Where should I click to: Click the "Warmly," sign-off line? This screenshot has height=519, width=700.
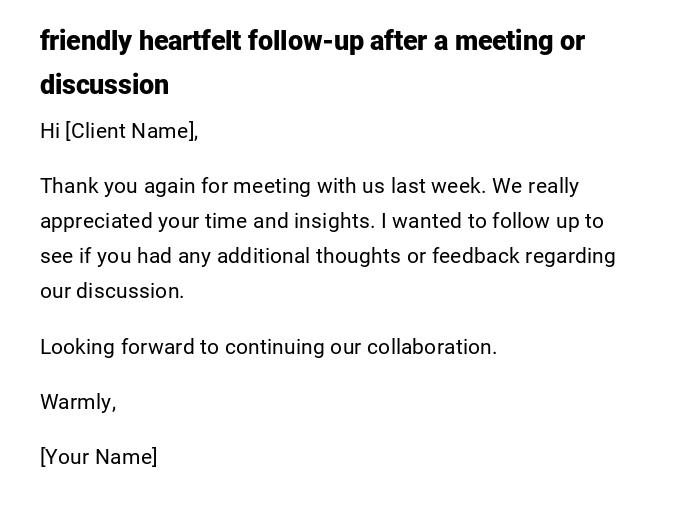(78, 402)
